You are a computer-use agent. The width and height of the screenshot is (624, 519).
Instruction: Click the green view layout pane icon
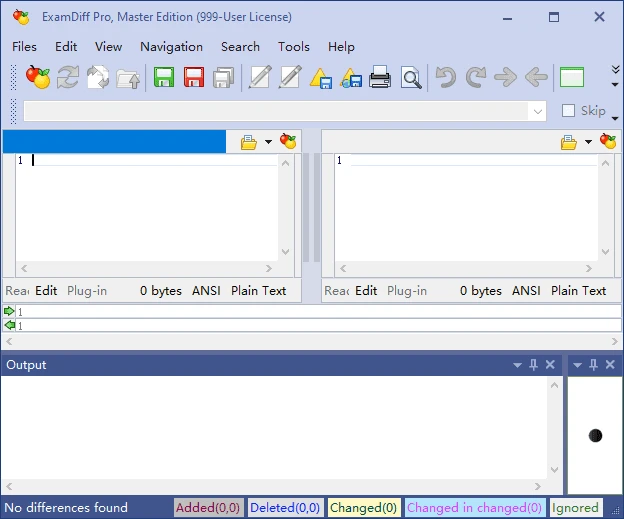click(572, 77)
